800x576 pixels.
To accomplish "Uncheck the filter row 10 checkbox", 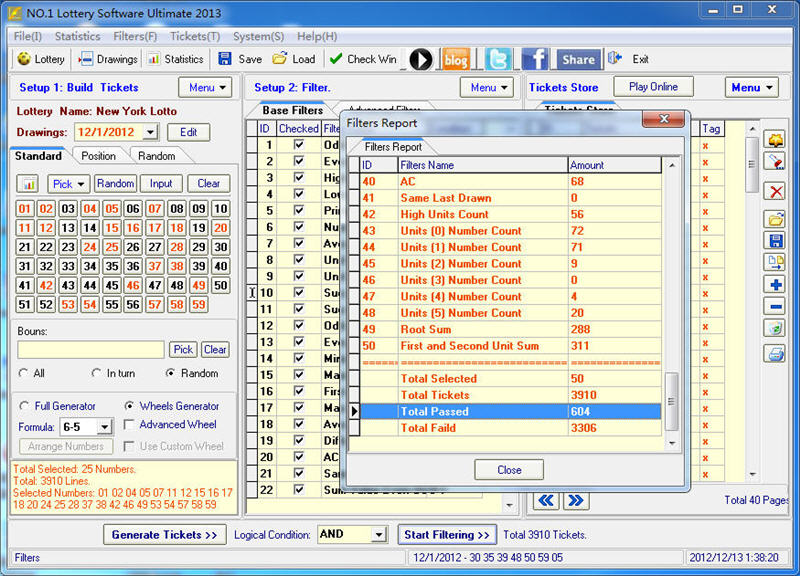I will coord(299,292).
